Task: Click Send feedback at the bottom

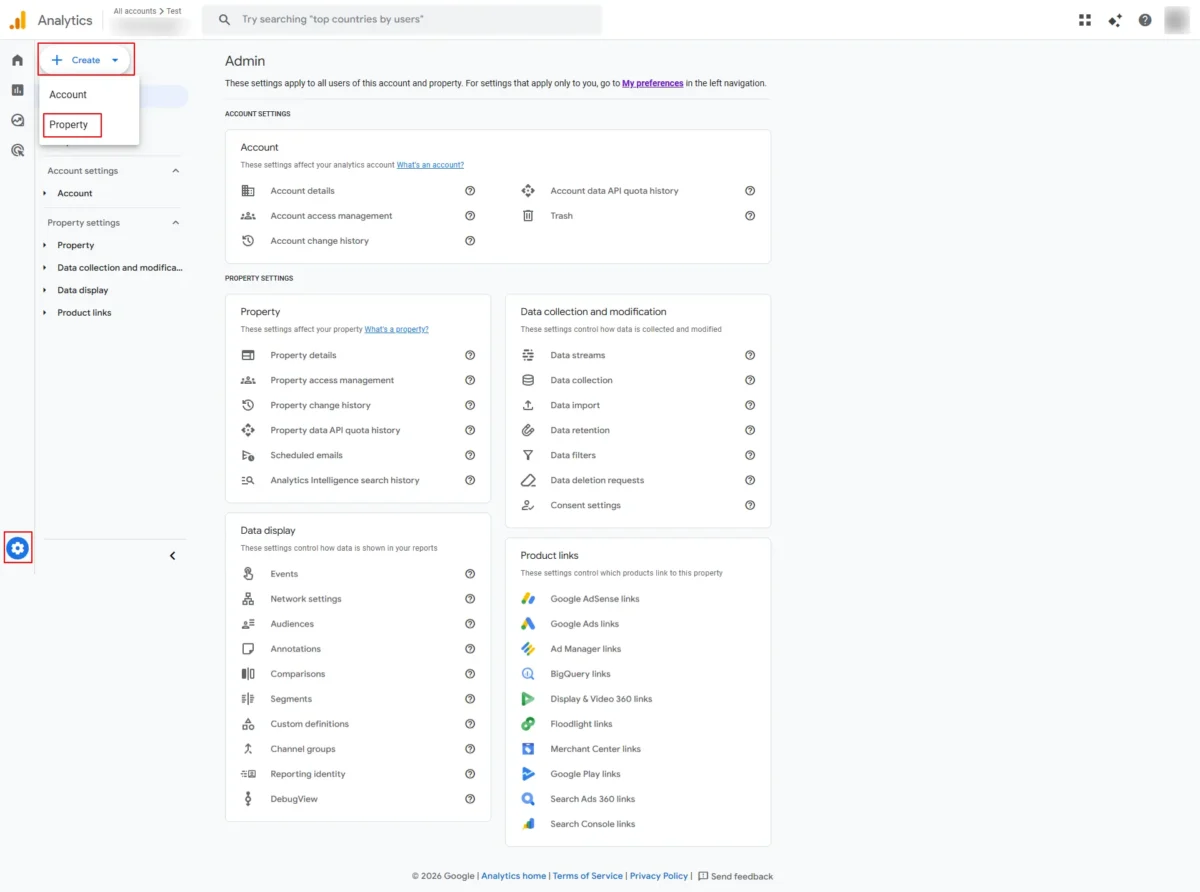Action: click(742, 875)
